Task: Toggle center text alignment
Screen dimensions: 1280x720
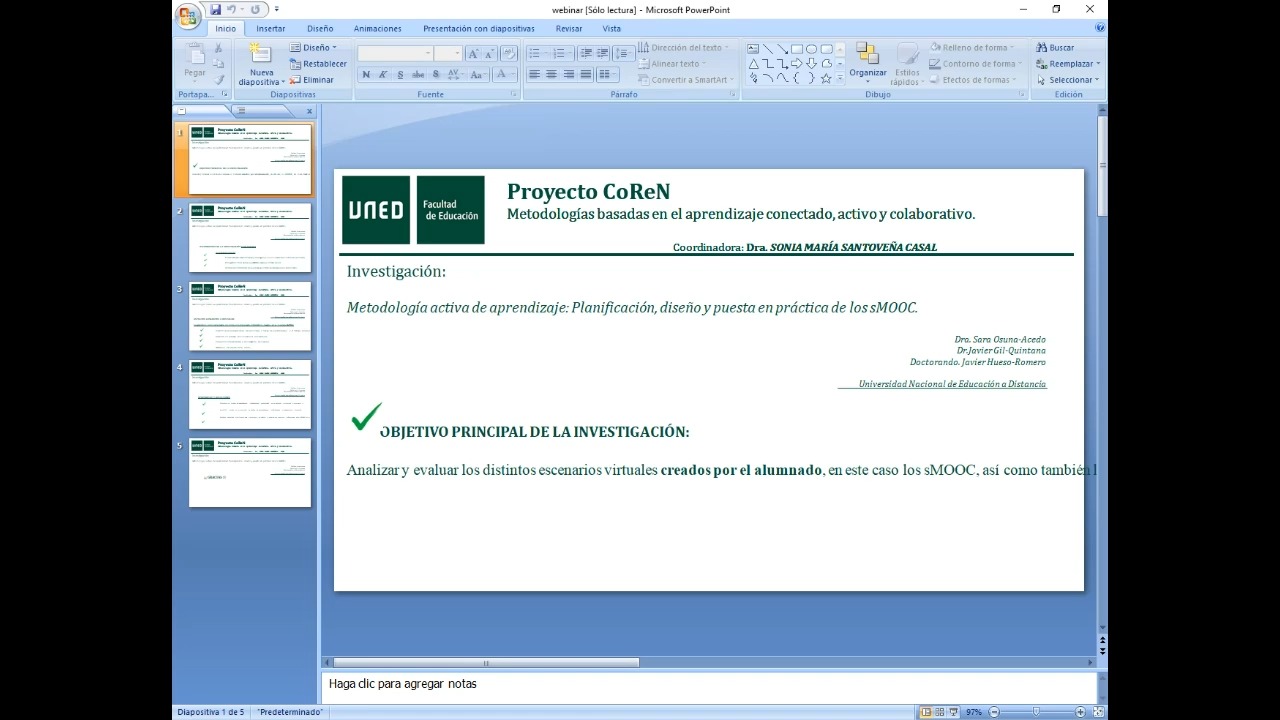Action: pyautogui.click(x=552, y=75)
